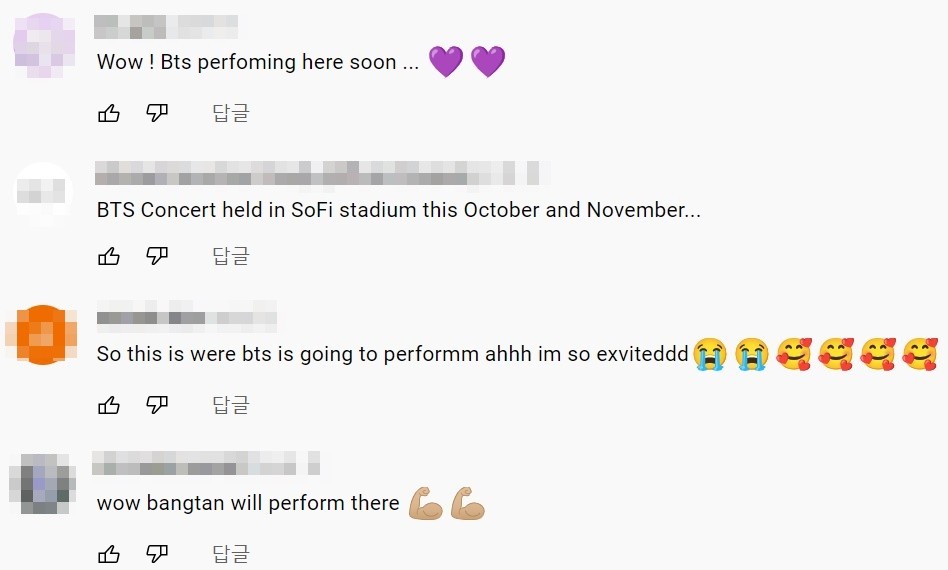Dislike the "wow bangtan will perform there" comment
This screenshot has width=948, height=570.
[157, 553]
